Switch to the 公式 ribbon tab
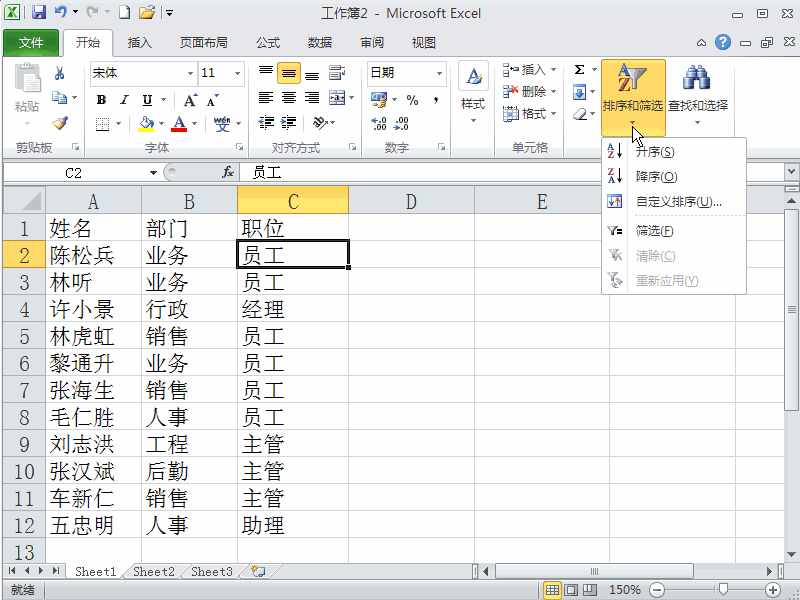 click(x=268, y=43)
